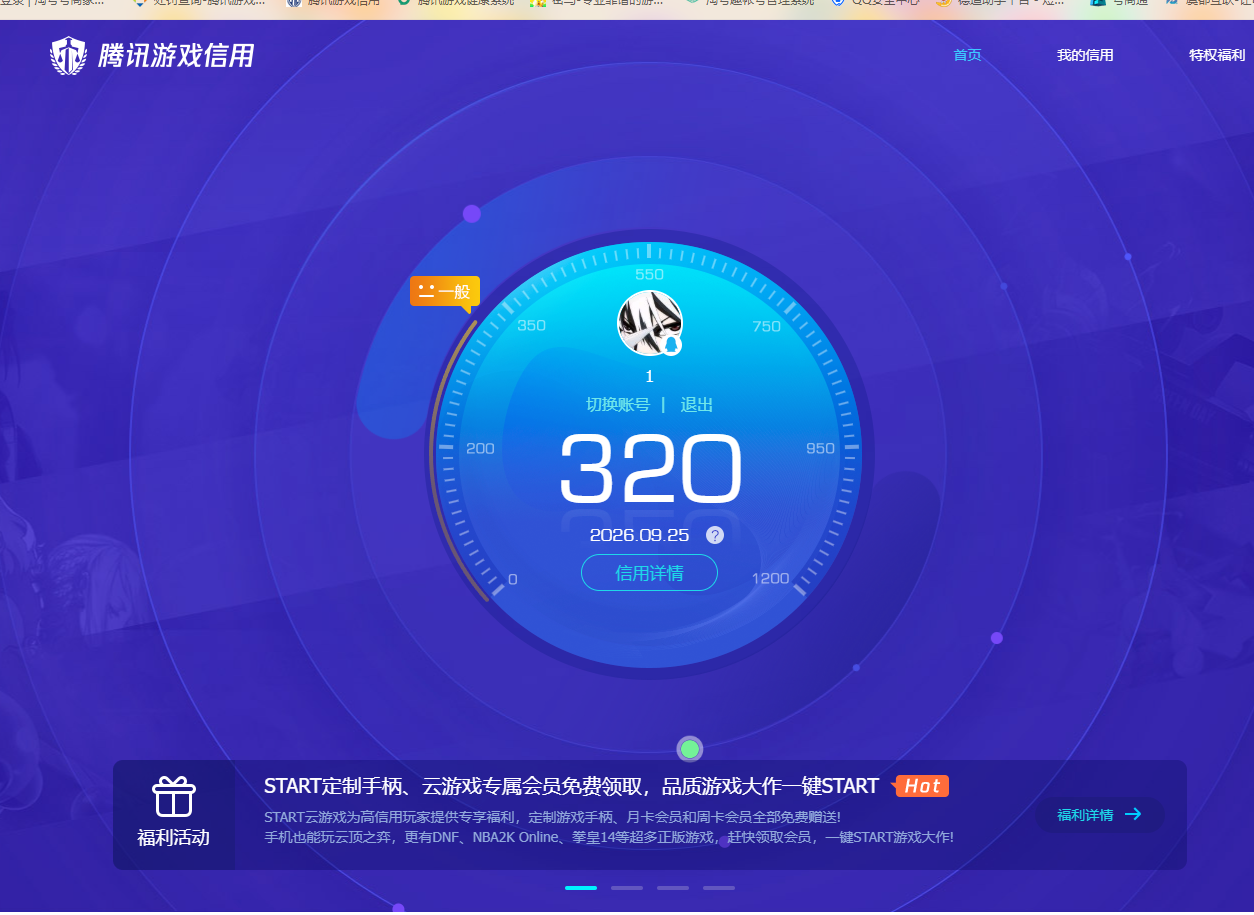Click the username 1 under avatar
Image resolution: width=1254 pixels, height=915 pixels.
[x=650, y=377]
